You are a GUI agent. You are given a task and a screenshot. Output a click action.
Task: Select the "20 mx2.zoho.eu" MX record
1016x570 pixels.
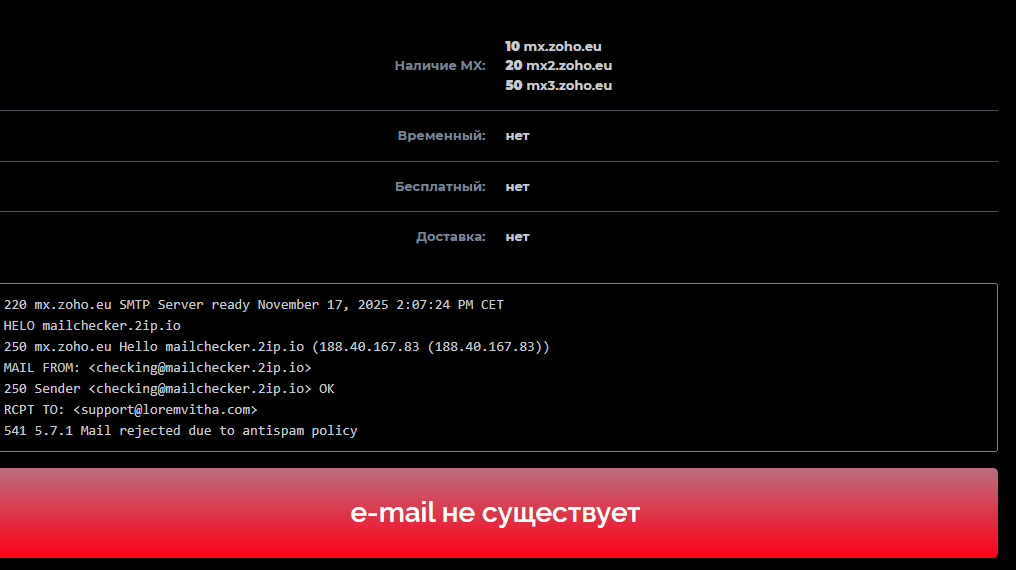pyautogui.click(x=558, y=66)
